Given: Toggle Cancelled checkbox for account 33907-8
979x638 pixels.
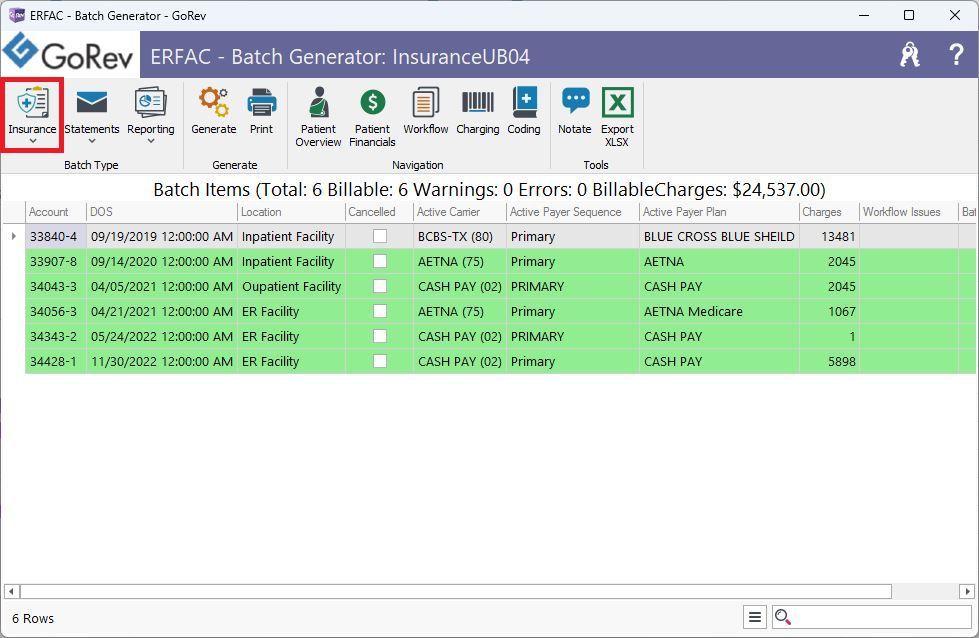Looking at the screenshot, I should click(x=380, y=261).
